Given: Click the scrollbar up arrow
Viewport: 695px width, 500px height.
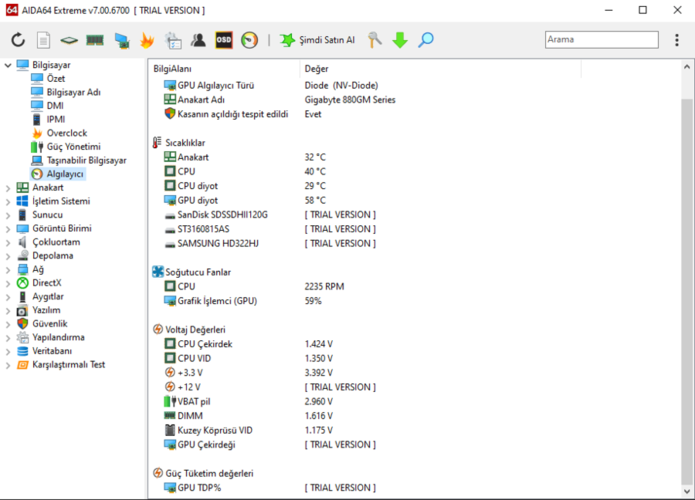Looking at the screenshot, I should click(x=687, y=67).
